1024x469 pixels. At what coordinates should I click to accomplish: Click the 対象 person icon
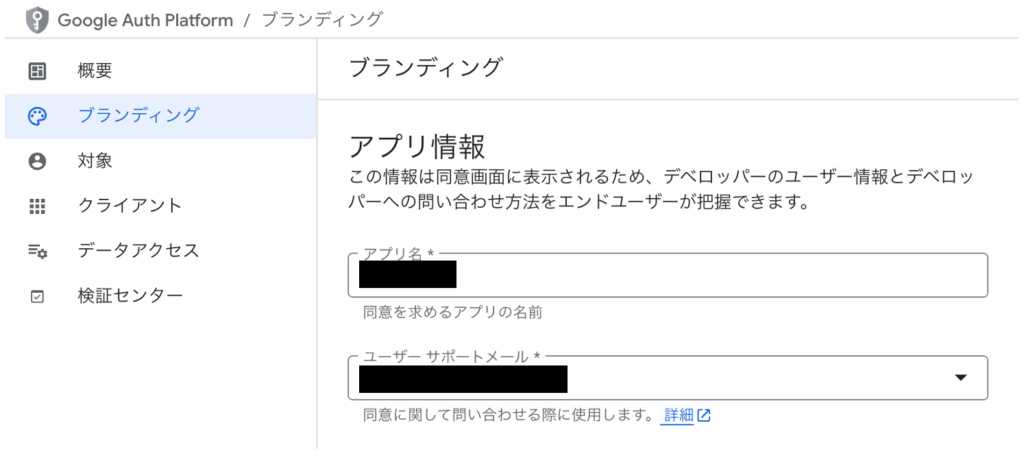38,161
